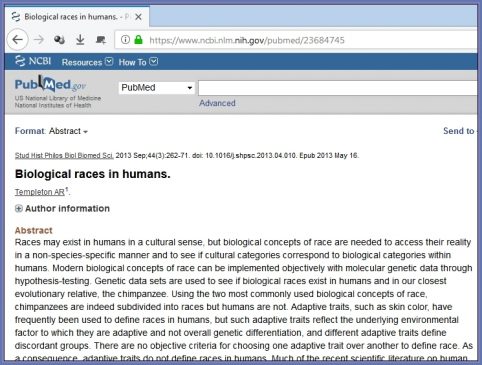Click the toolbar icon left of the address bar

(x=101, y=40)
